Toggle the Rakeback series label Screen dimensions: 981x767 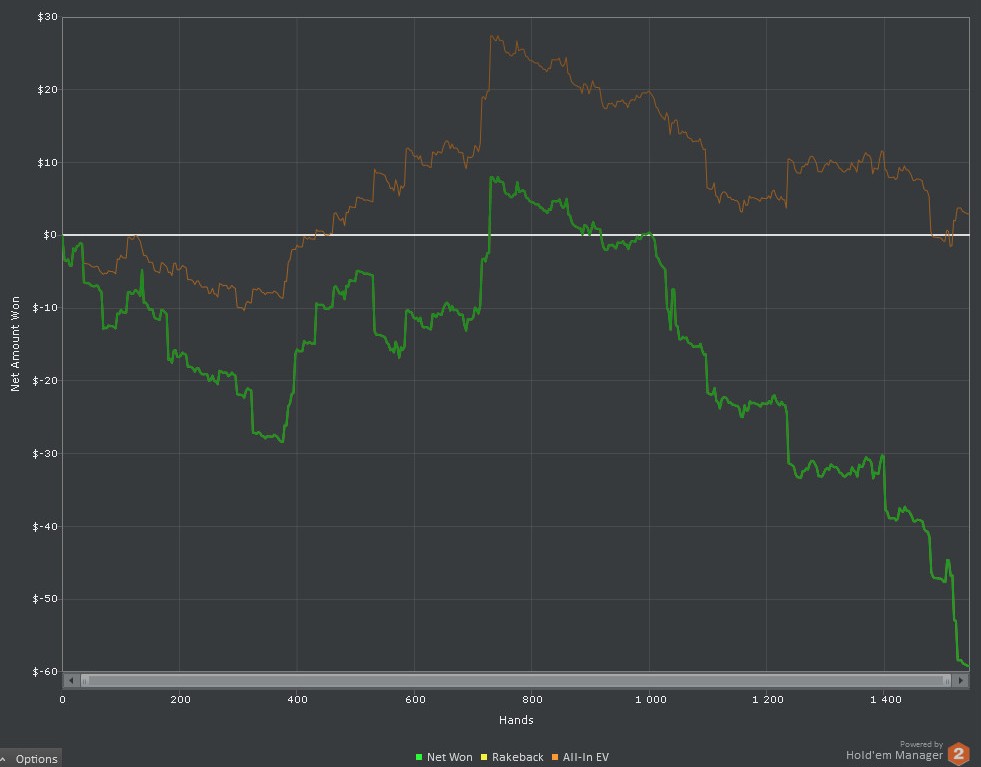pos(517,758)
